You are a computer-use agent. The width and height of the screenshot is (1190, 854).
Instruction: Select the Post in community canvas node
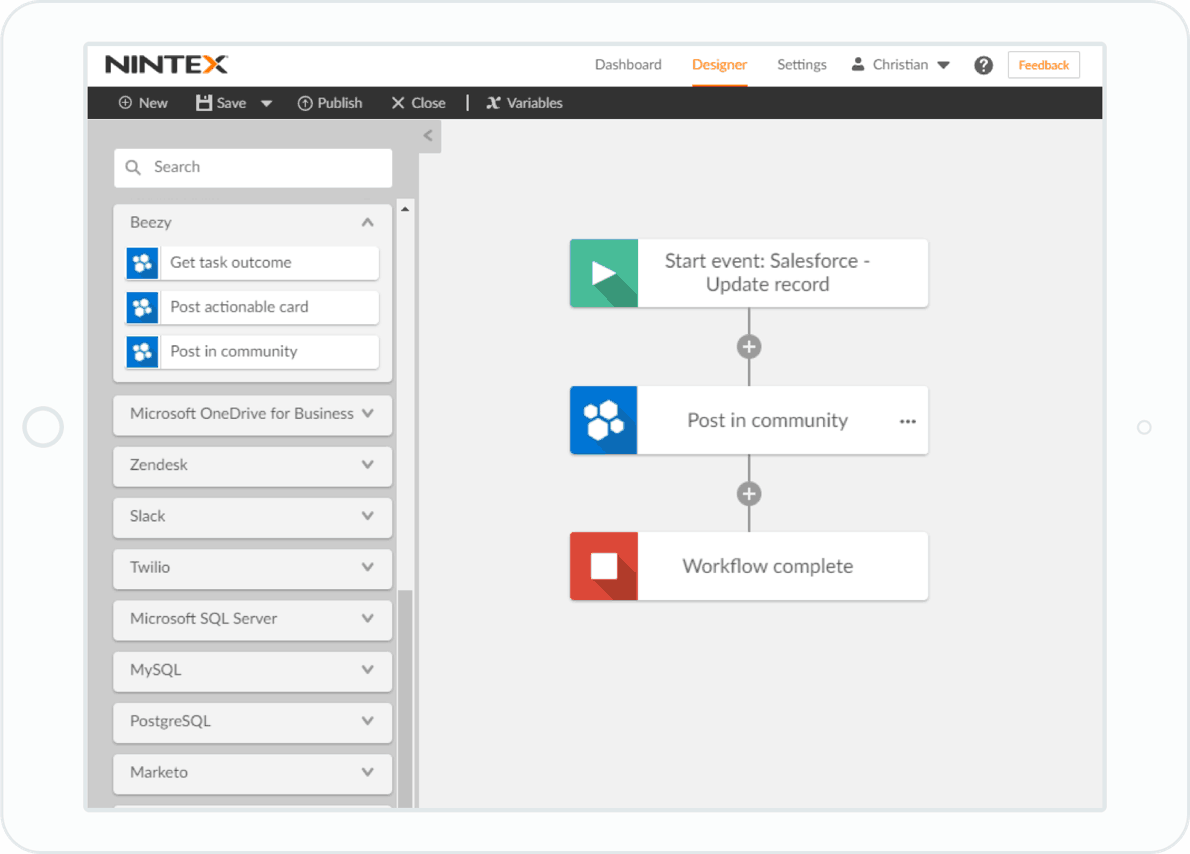tap(749, 421)
